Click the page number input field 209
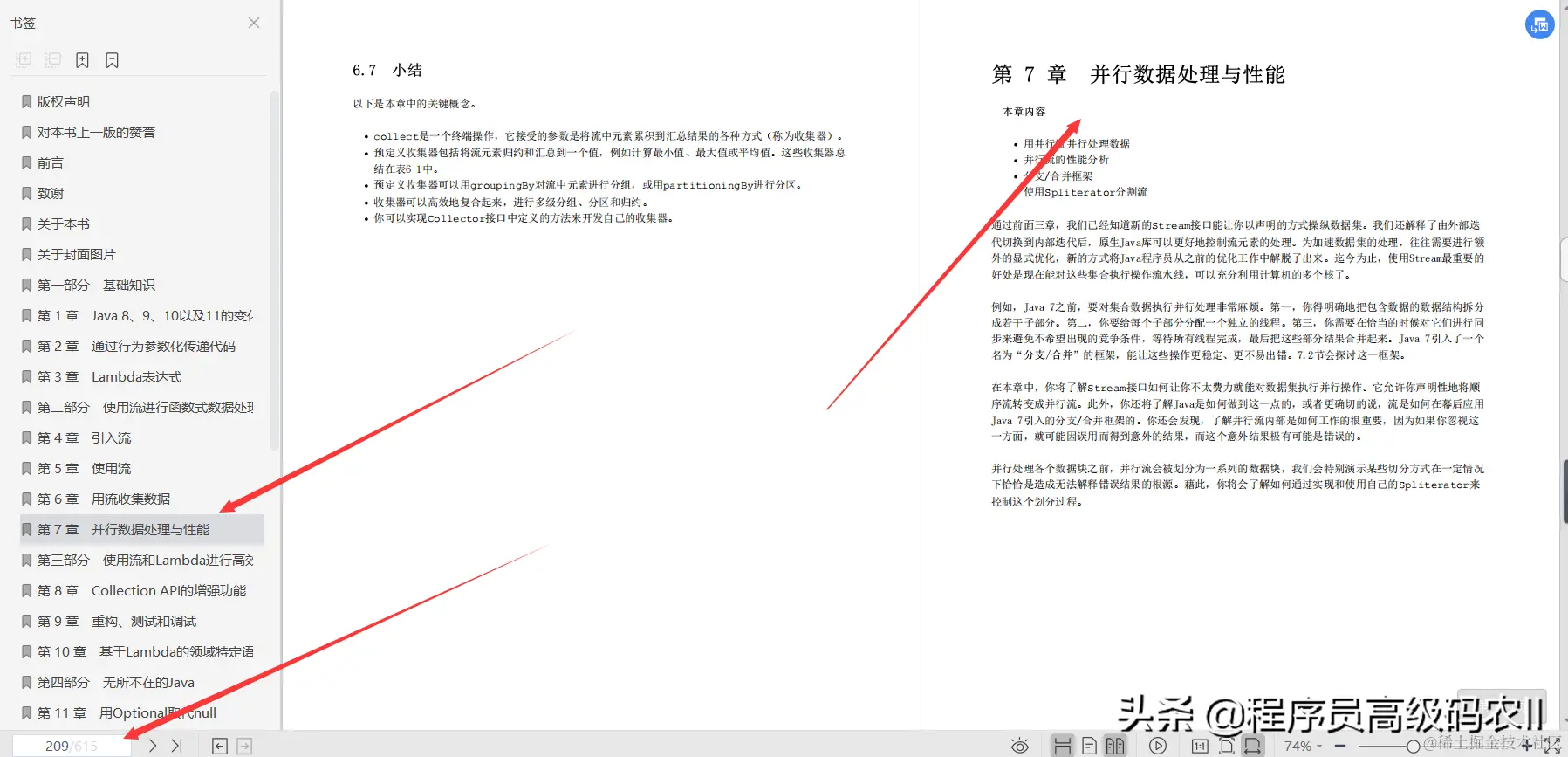Image resolution: width=1568 pixels, height=757 pixels. click(72, 746)
